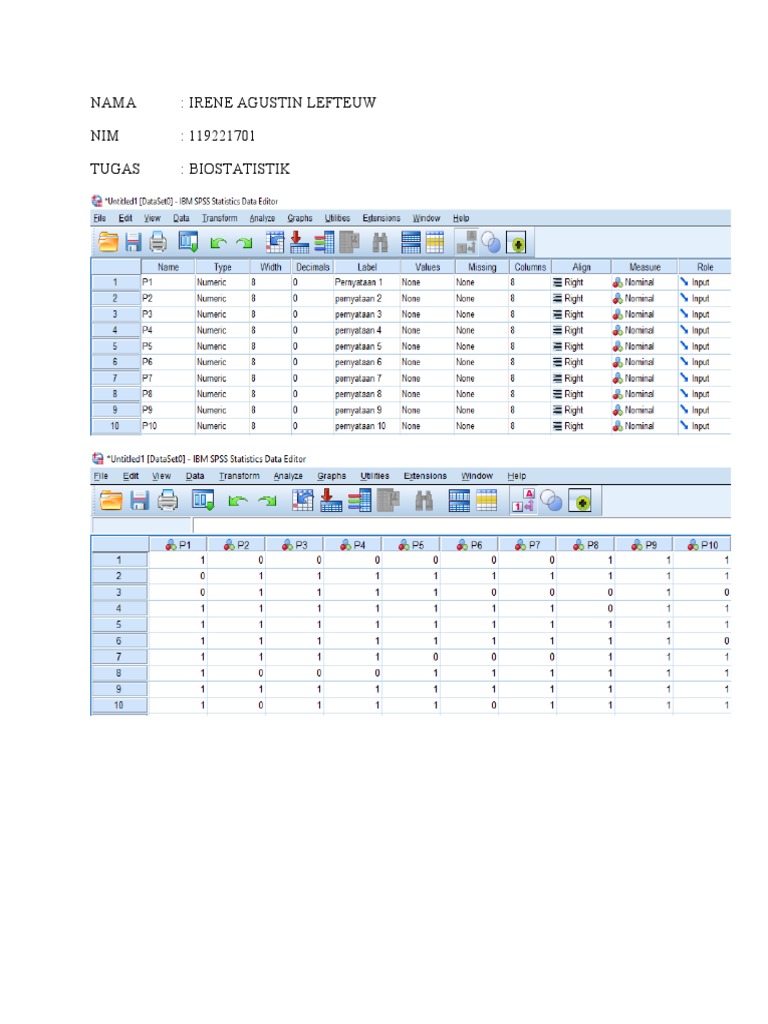768x1024 pixels.
Task: Go to case icon in Variable View toolbar
Action: 275,242
